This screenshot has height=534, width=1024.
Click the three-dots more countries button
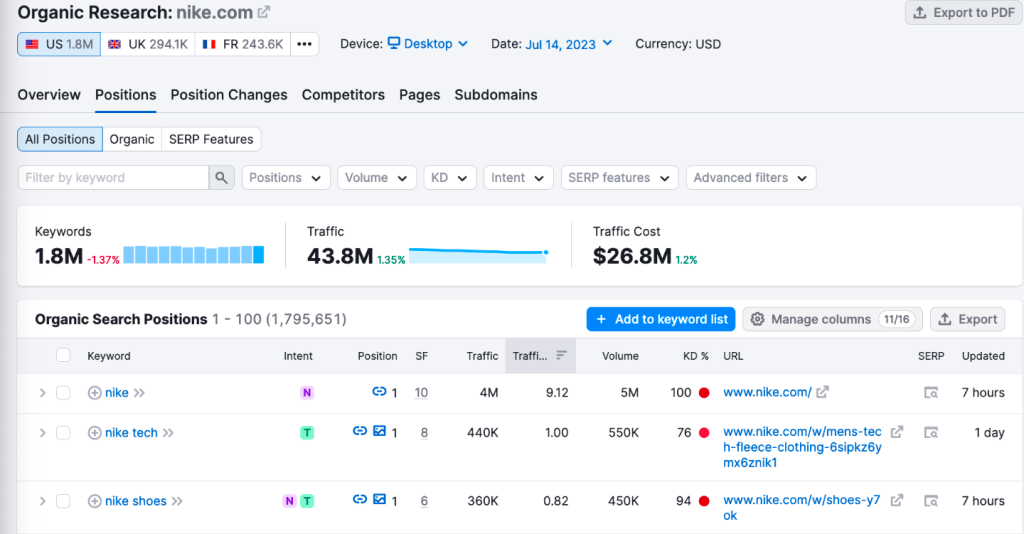click(x=304, y=44)
